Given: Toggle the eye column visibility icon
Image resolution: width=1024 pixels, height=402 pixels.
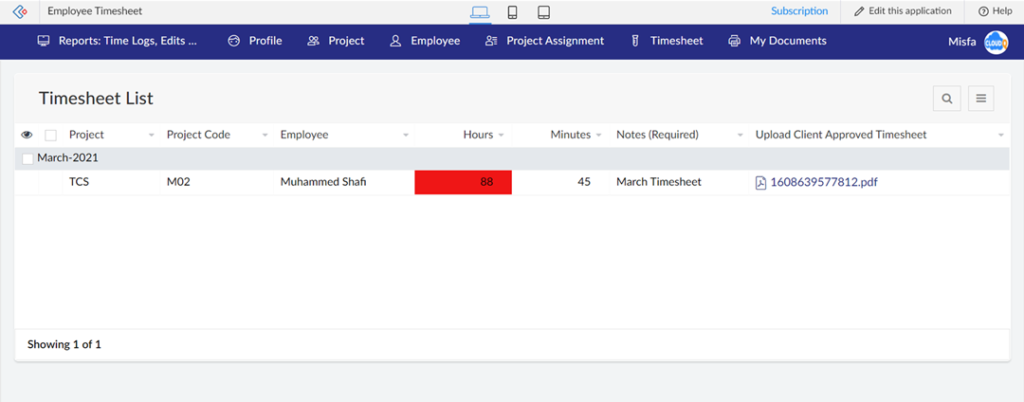Looking at the screenshot, I should pos(27,135).
